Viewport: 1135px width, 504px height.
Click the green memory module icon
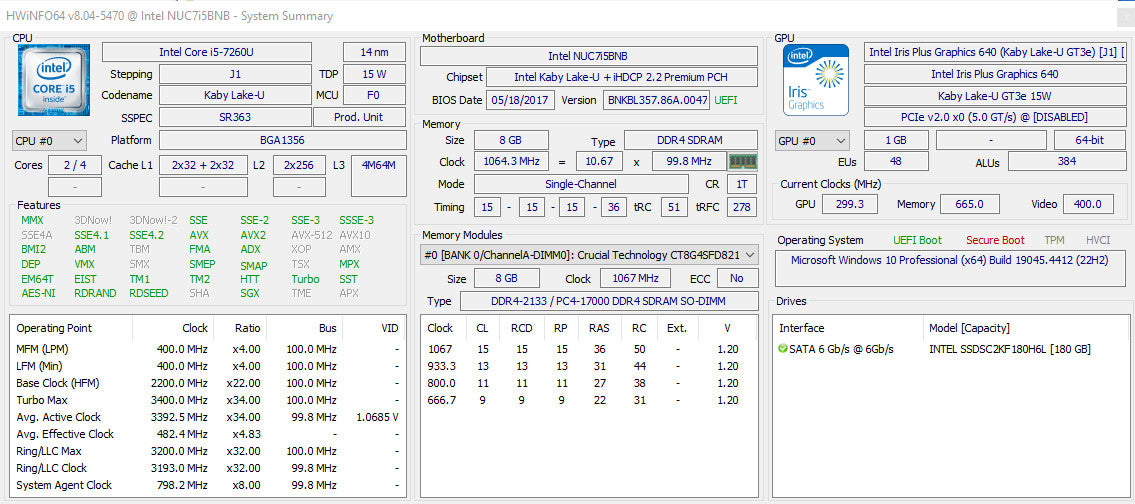coord(743,161)
